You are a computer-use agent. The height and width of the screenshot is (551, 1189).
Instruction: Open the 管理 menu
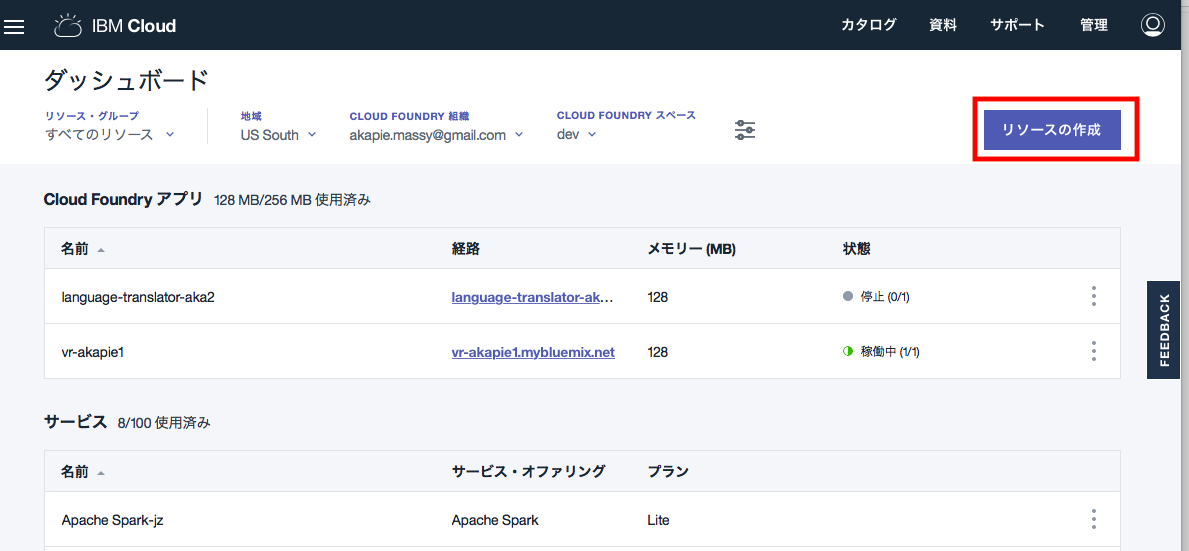coord(1093,25)
